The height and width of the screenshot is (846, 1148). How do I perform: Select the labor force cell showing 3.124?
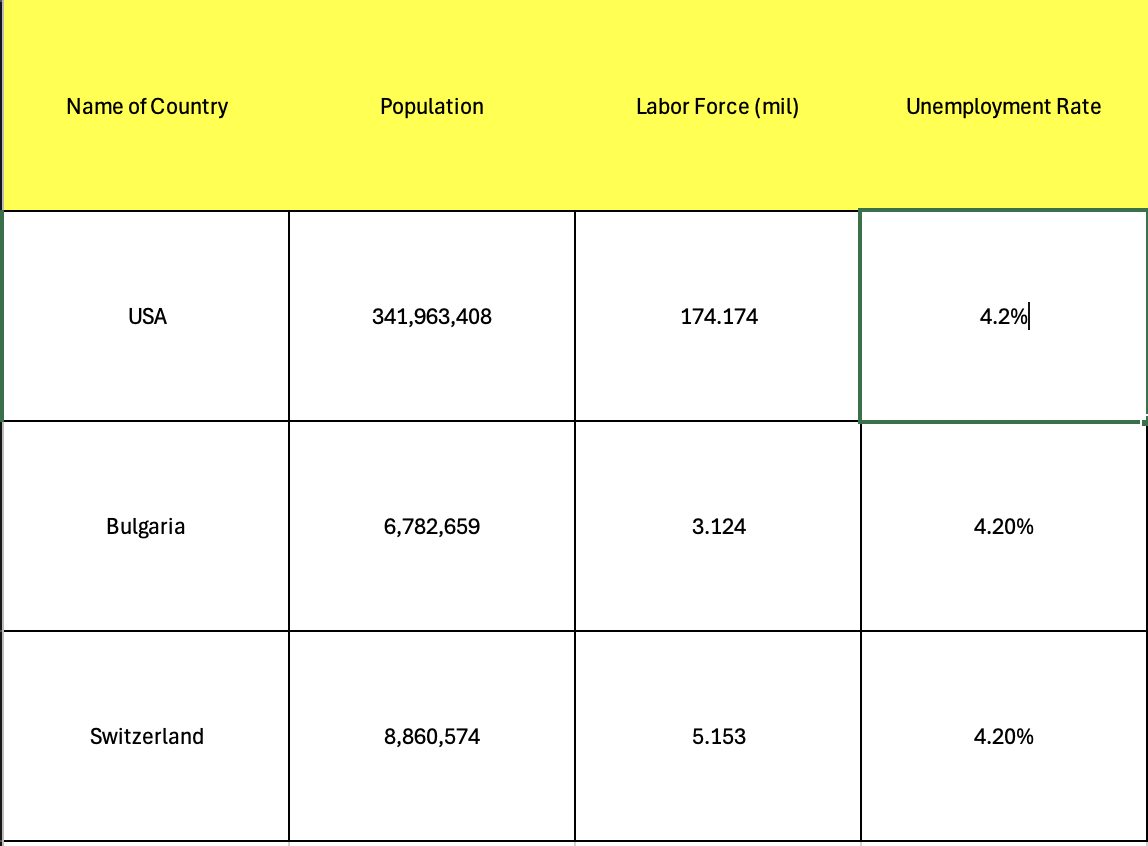pyautogui.click(x=717, y=527)
